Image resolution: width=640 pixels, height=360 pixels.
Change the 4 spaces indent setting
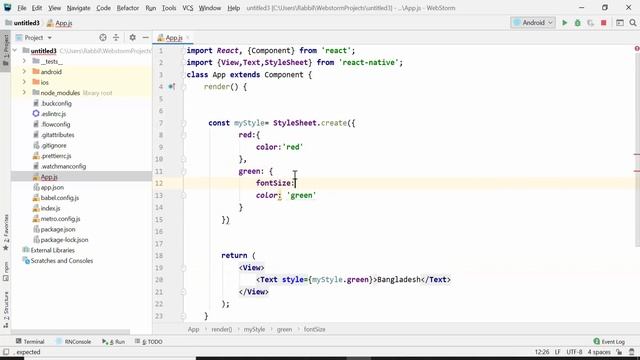[x=599, y=352]
